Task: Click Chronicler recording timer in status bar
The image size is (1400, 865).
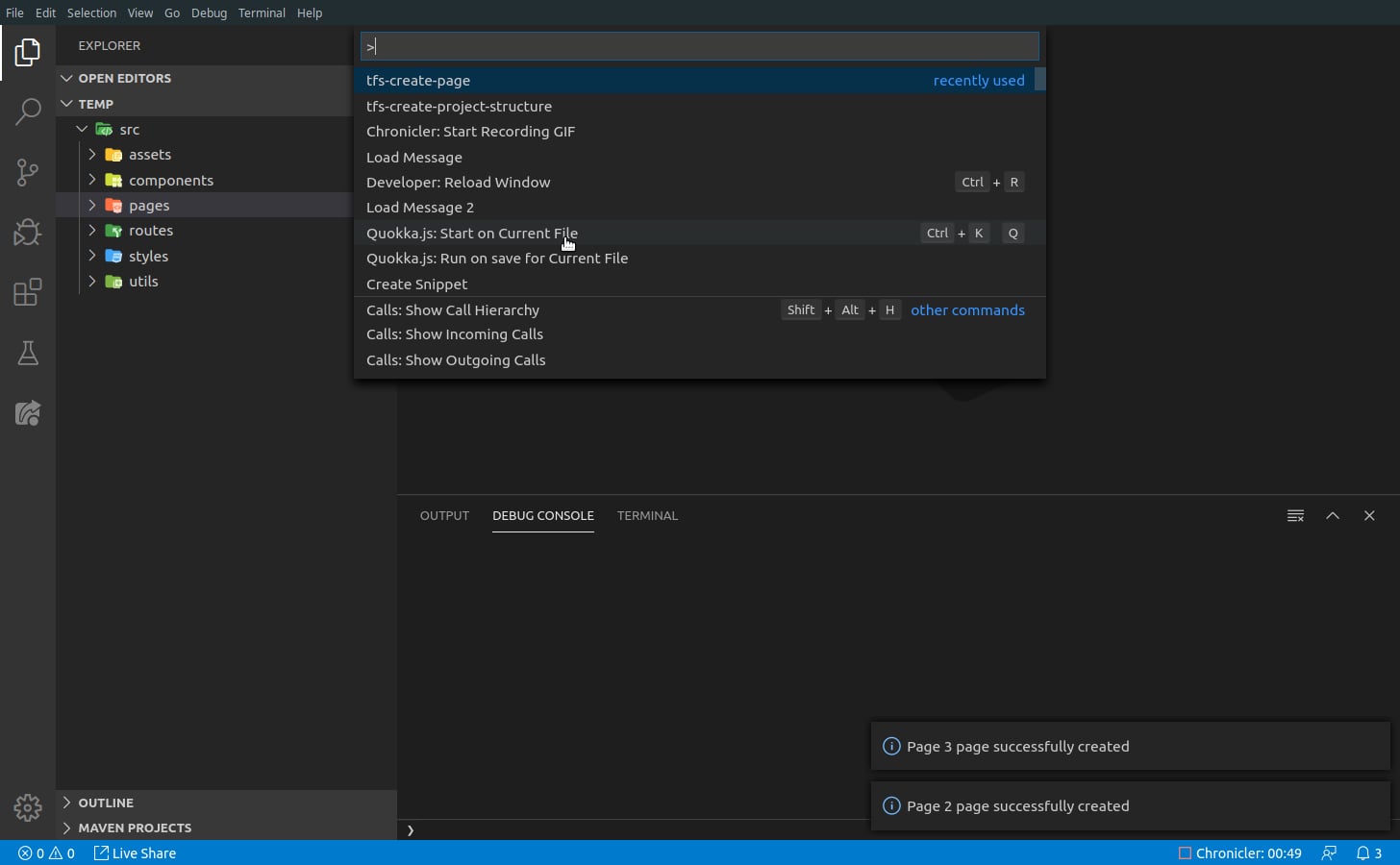Action: [x=1240, y=853]
